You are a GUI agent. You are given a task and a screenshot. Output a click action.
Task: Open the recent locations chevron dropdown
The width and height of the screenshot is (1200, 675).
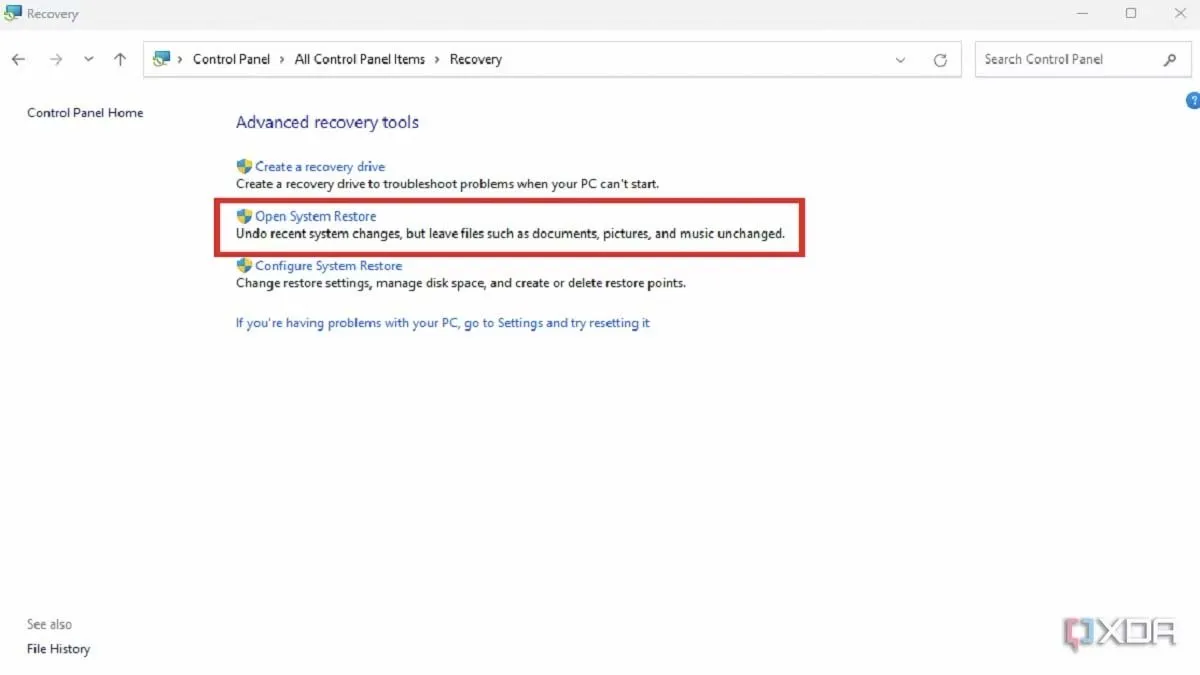click(89, 60)
